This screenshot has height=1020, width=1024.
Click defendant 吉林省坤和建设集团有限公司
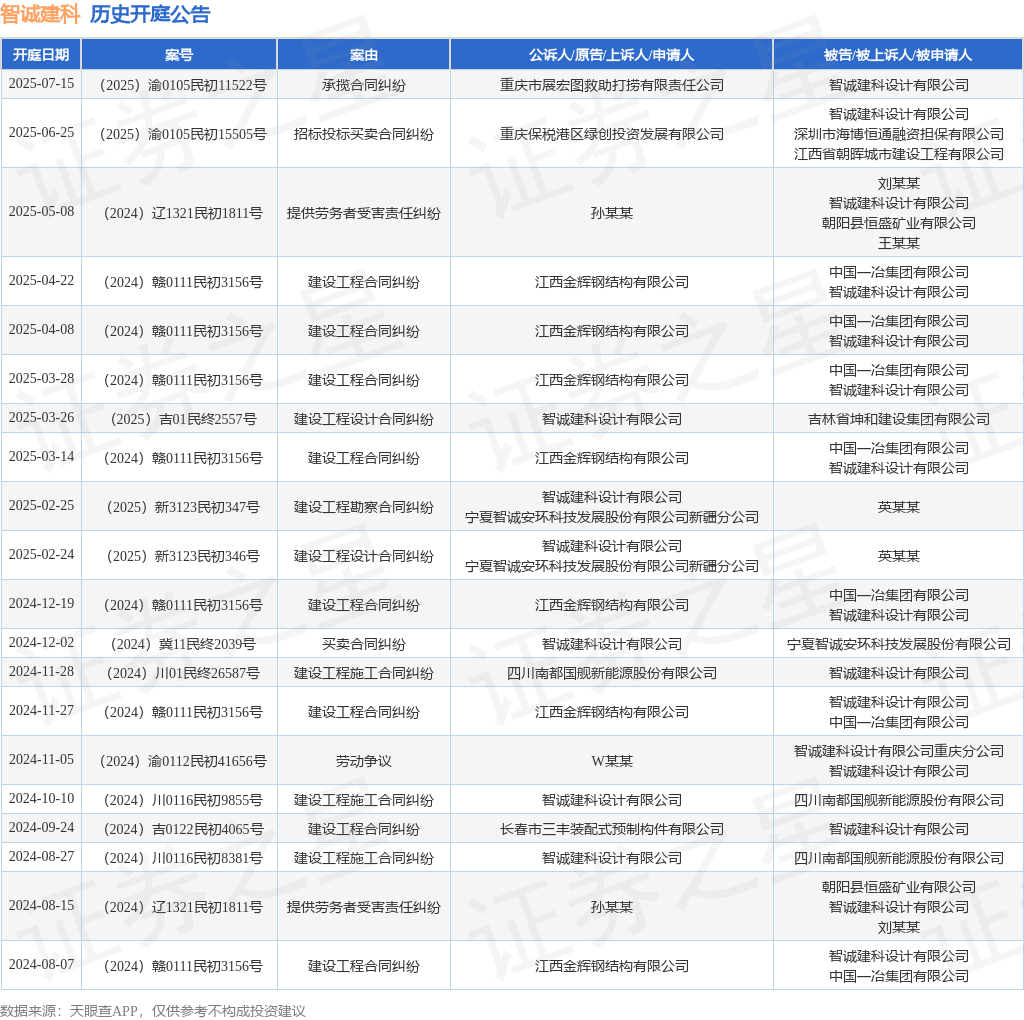[899, 419]
